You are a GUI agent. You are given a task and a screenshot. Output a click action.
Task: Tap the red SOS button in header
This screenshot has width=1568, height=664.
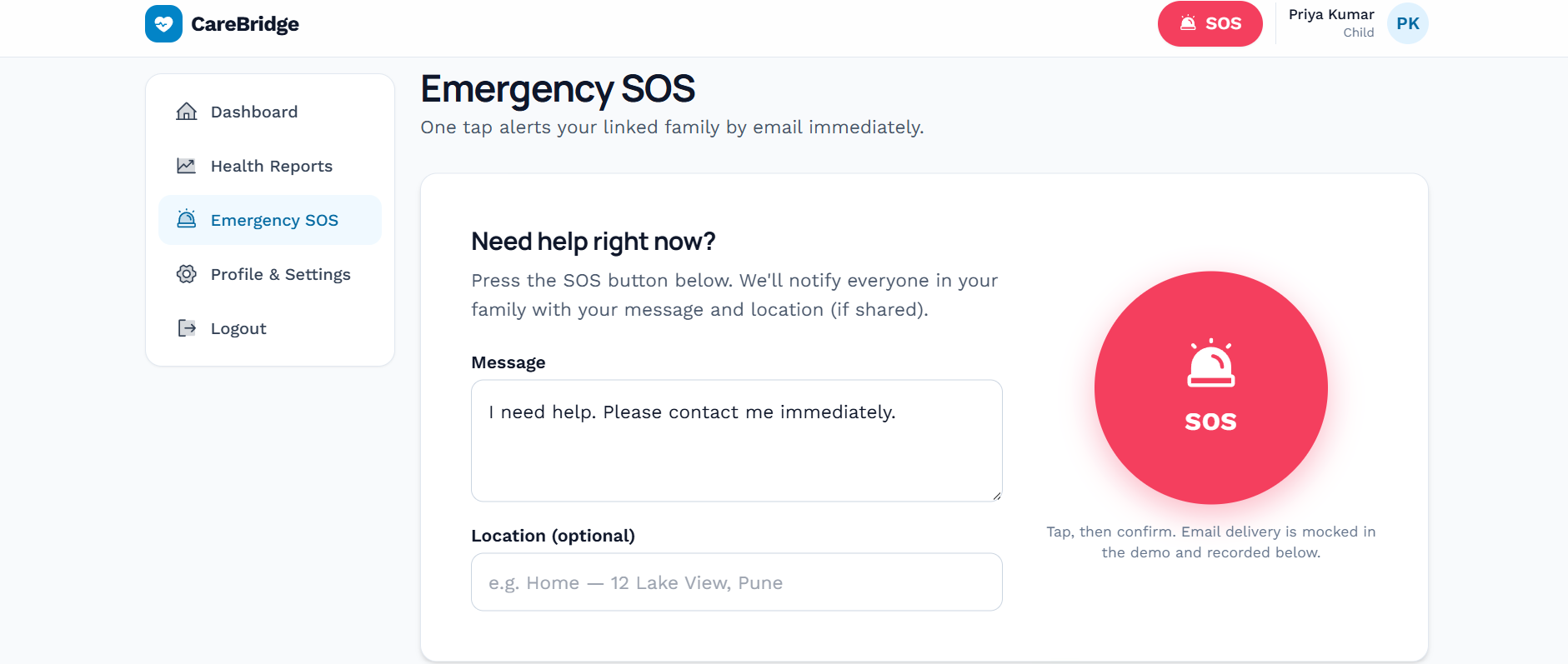pyautogui.click(x=1210, y=23)
